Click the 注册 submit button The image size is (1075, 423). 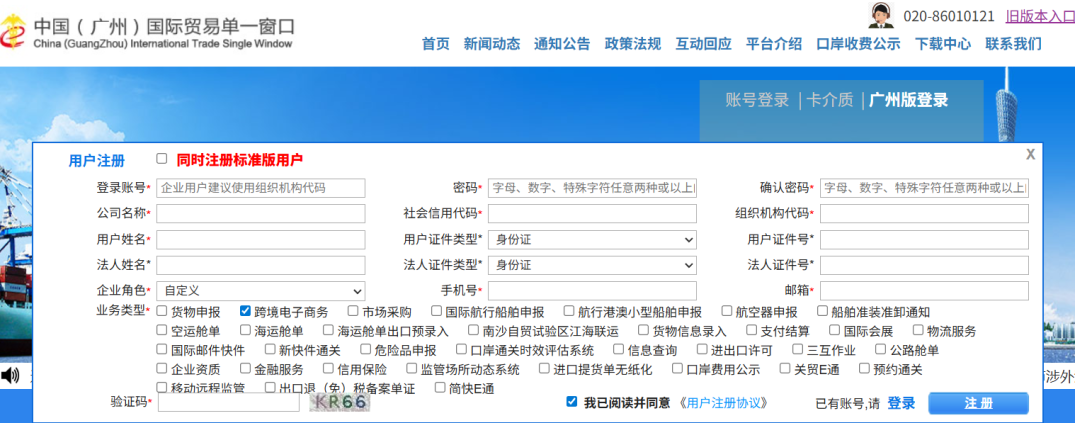click(978, 403)
